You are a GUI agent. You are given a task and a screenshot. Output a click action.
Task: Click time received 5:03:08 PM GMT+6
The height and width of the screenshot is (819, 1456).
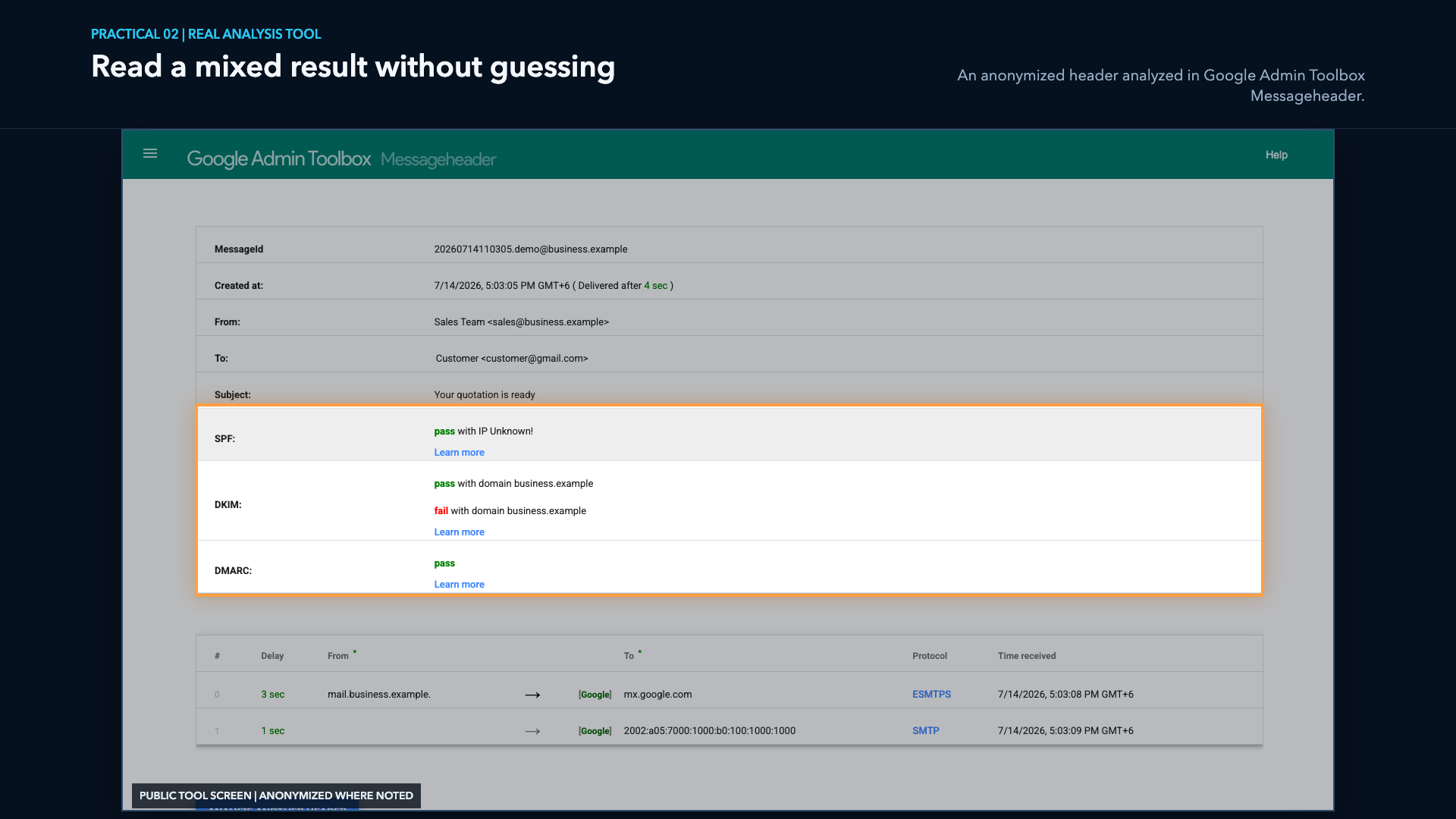coord(1065,695)
